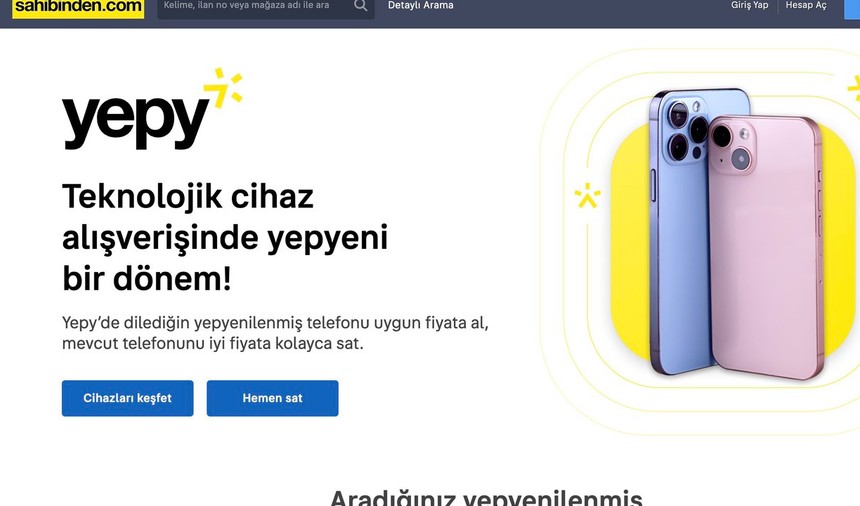The image size is (860, 506).
Task: Click the 'Yepy'de dilediğin yepyenilenmiş' description text
Action: (x=275, y=333)
